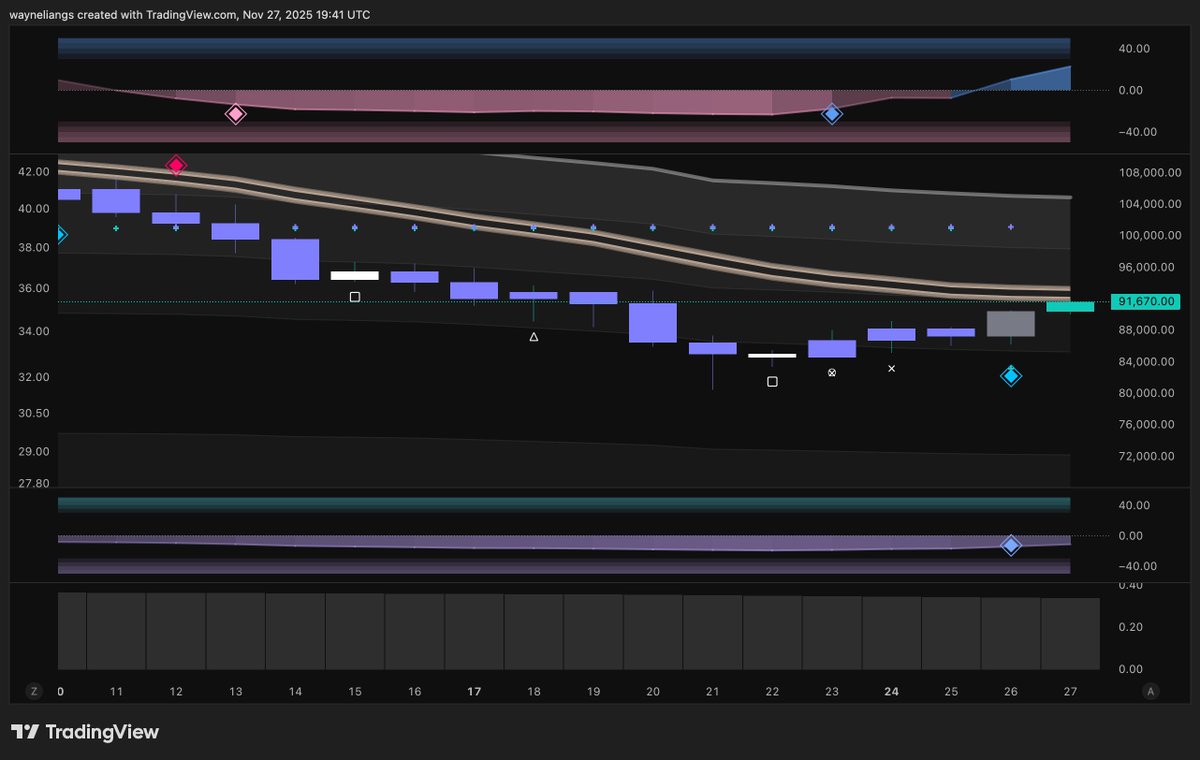The height and width of the screenshot is (760, 1200).
Task: Click the white square marker under the 22 candle
Action: 772,381
